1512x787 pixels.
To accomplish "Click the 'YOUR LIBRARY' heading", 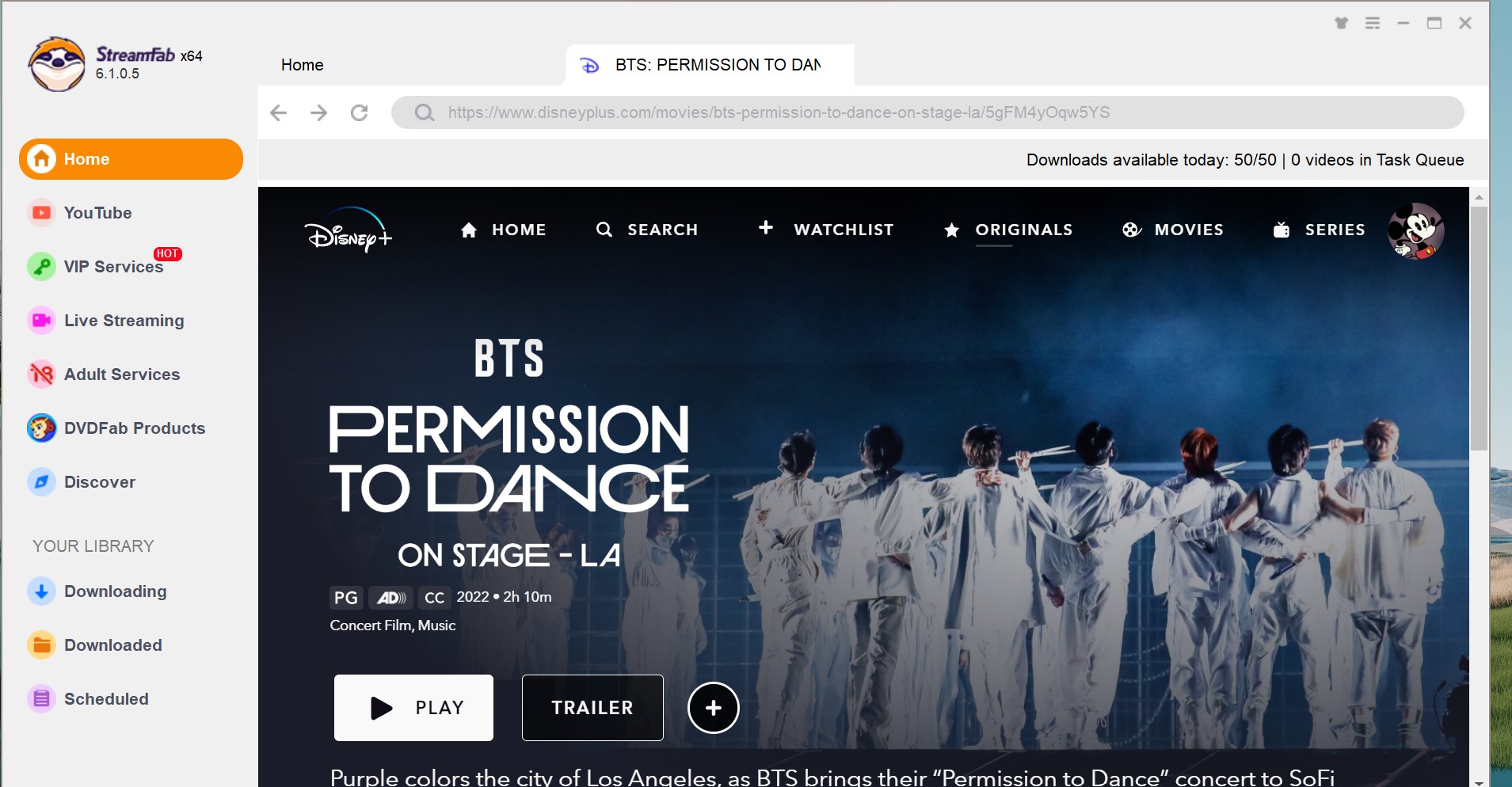I will (x=93, y=546).
